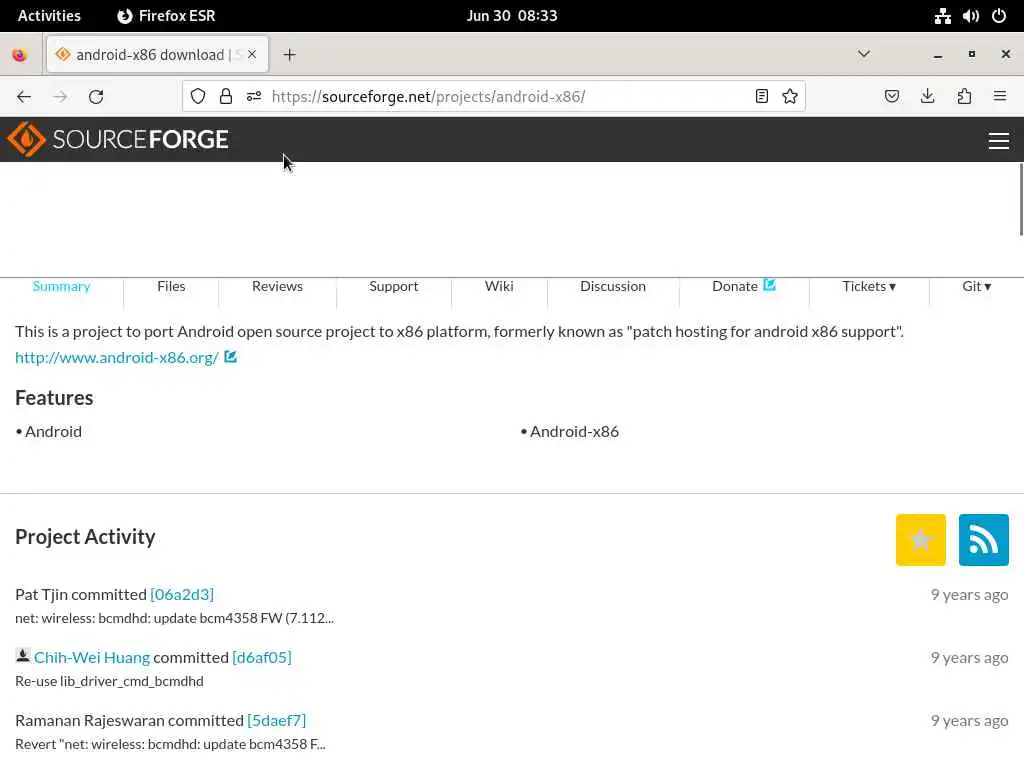Open commit link [5daef7]
The width and height of the screenshot is (1024, 768).
click(276, 720)
